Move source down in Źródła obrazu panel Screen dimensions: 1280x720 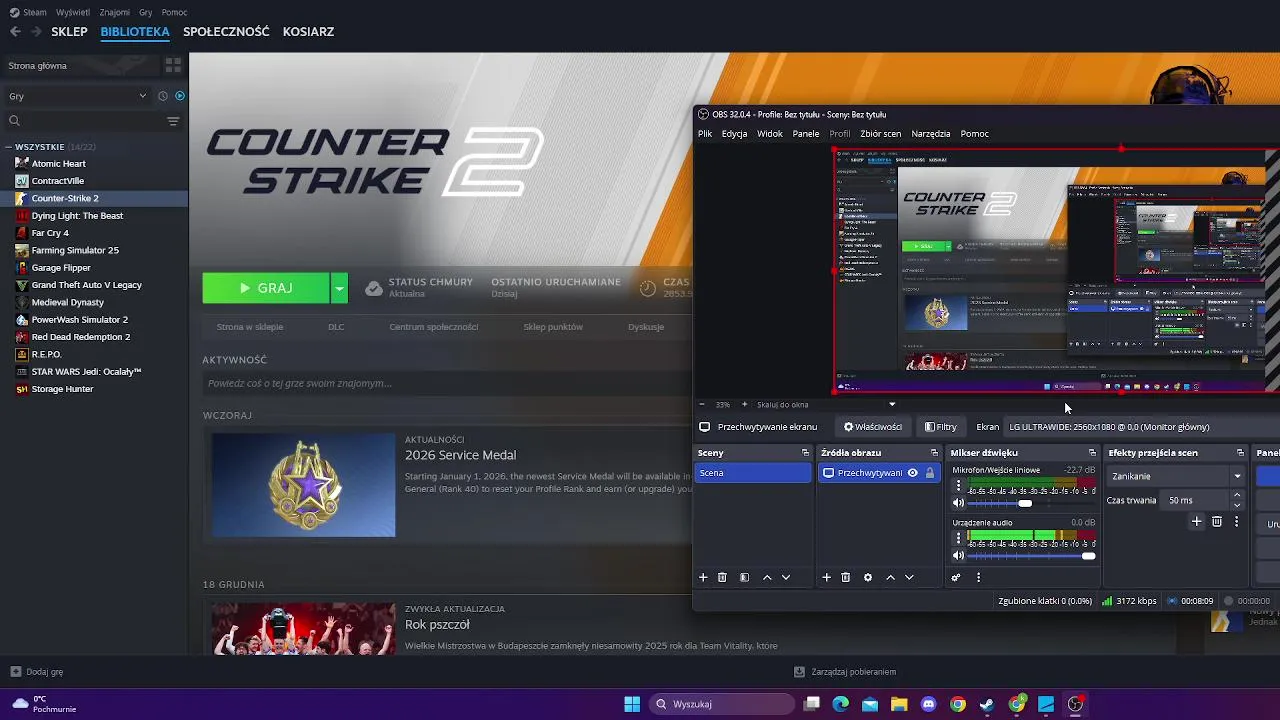(909, 577)
